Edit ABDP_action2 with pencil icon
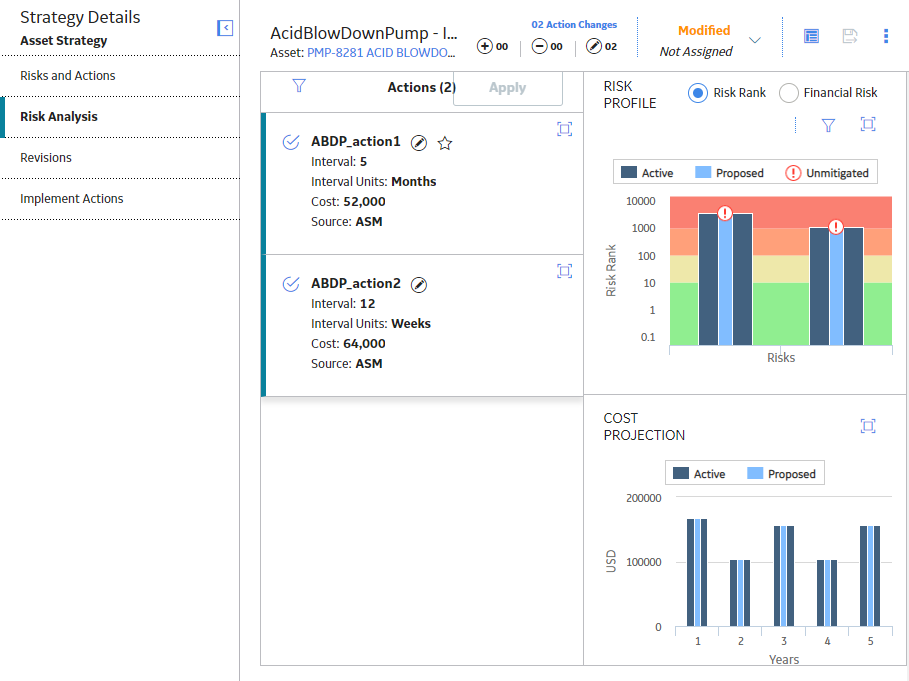The height and width of the screenshot is (681, 909). pyautogui.click(x=419, y=285)
